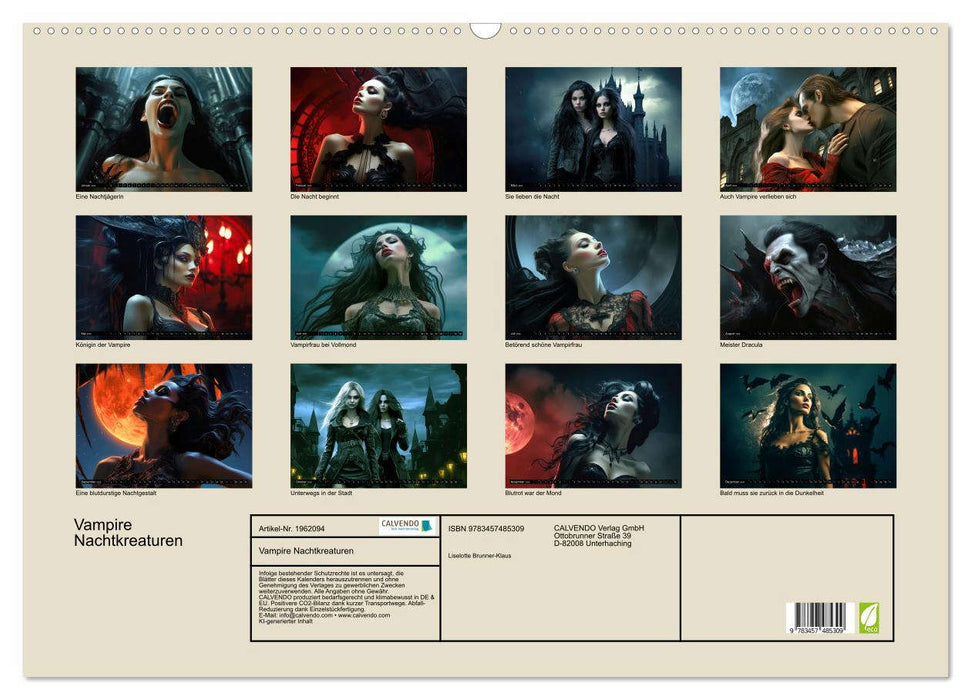Click the hanging hole punch at top center

click(x=485, y=28)
